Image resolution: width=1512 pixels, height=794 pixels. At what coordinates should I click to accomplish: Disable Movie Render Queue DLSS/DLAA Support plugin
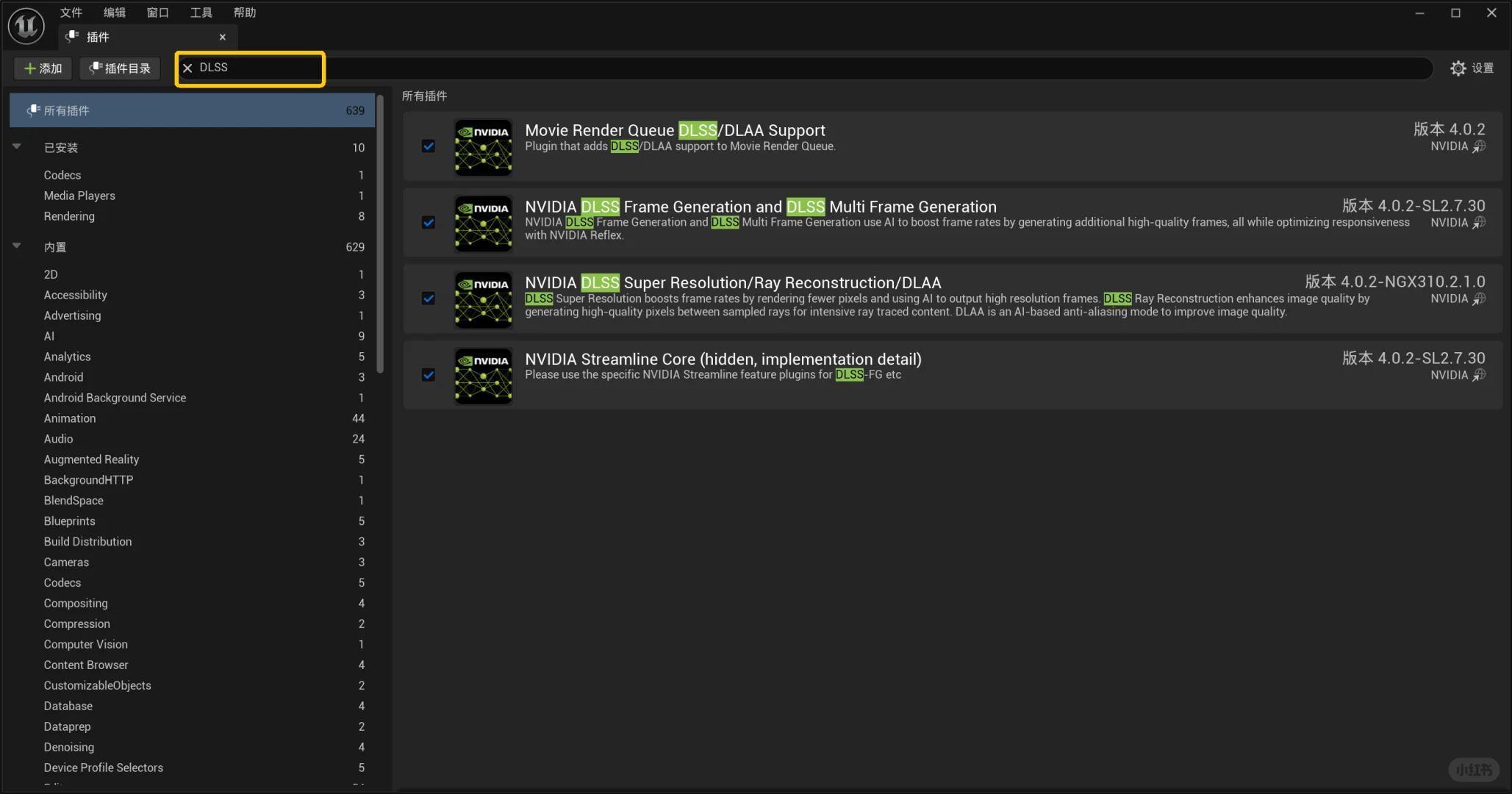click(429, 146)
